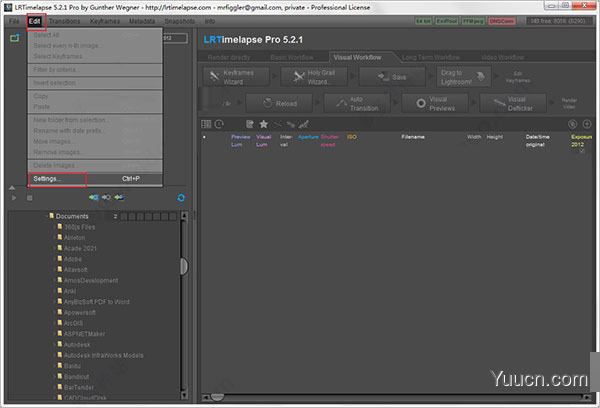Click the circular plus icon at far right
Image resolution: width=600 pixels, height=408 pixels.
587,124
